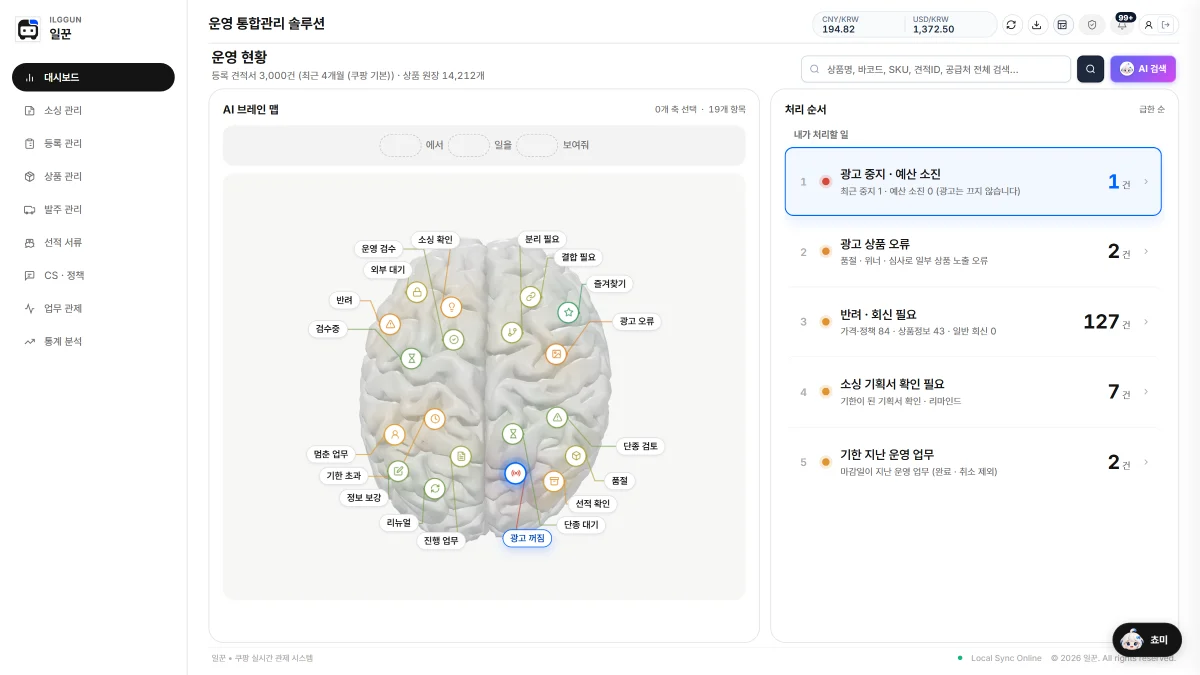Screen dimensions: 1200x675
Task: Select the star node on the brain
Action: point(568,312)
